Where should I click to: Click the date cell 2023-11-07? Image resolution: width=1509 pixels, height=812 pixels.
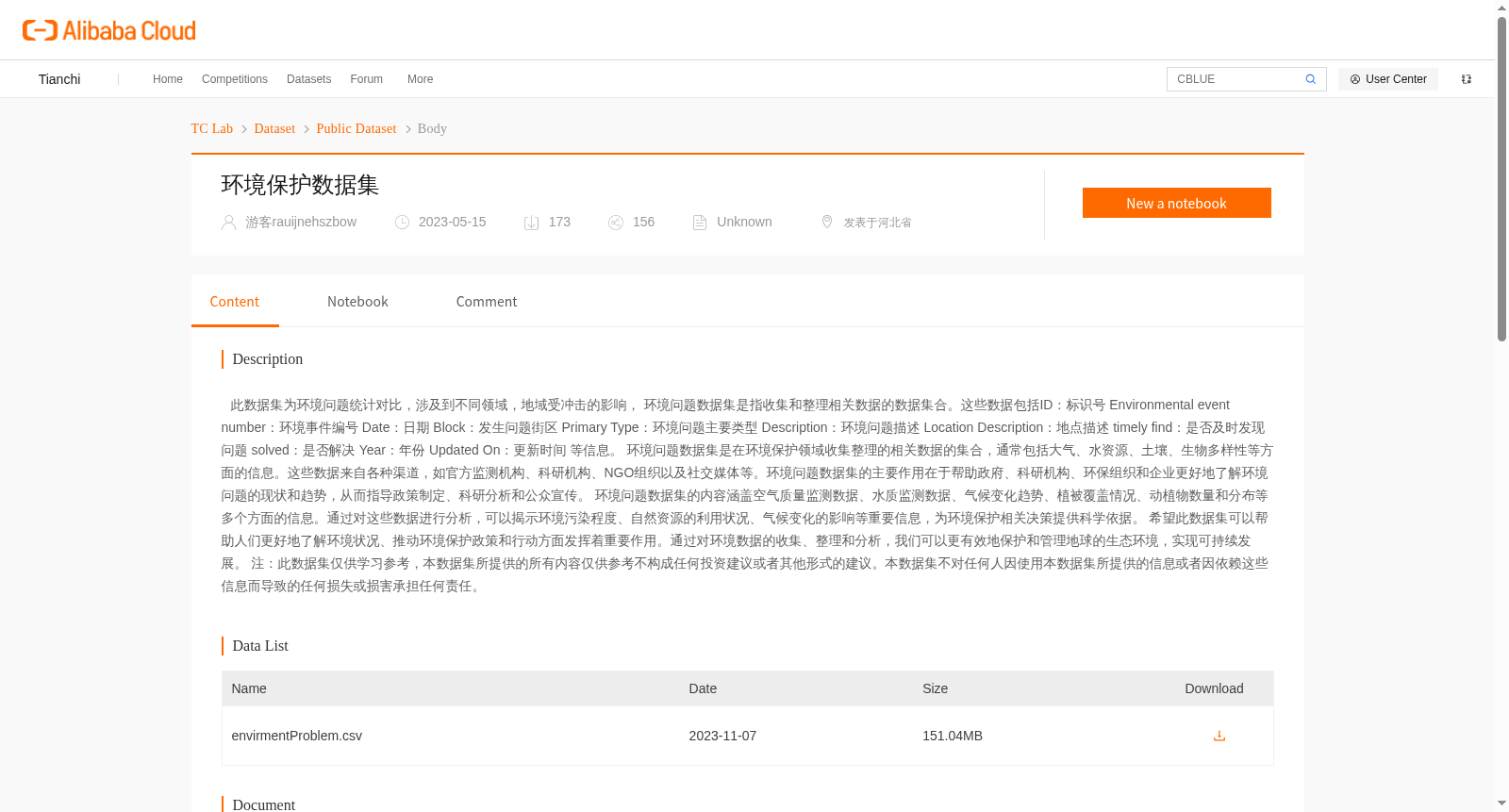pyautogui.click(x=722, y=736)
